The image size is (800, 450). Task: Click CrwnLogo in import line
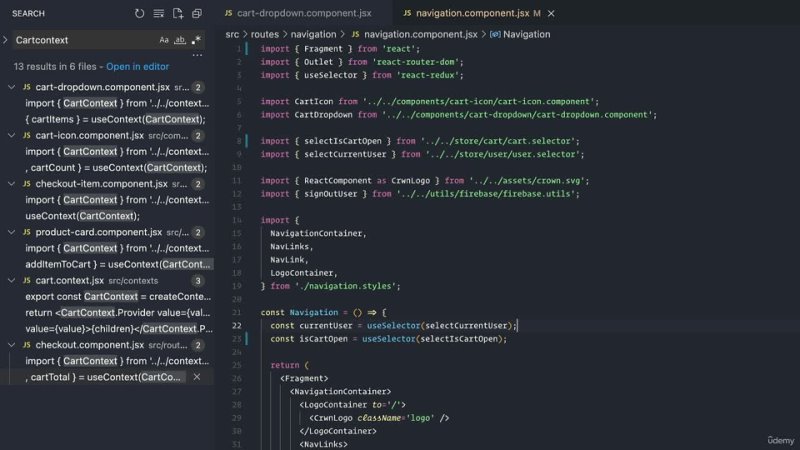410,181
